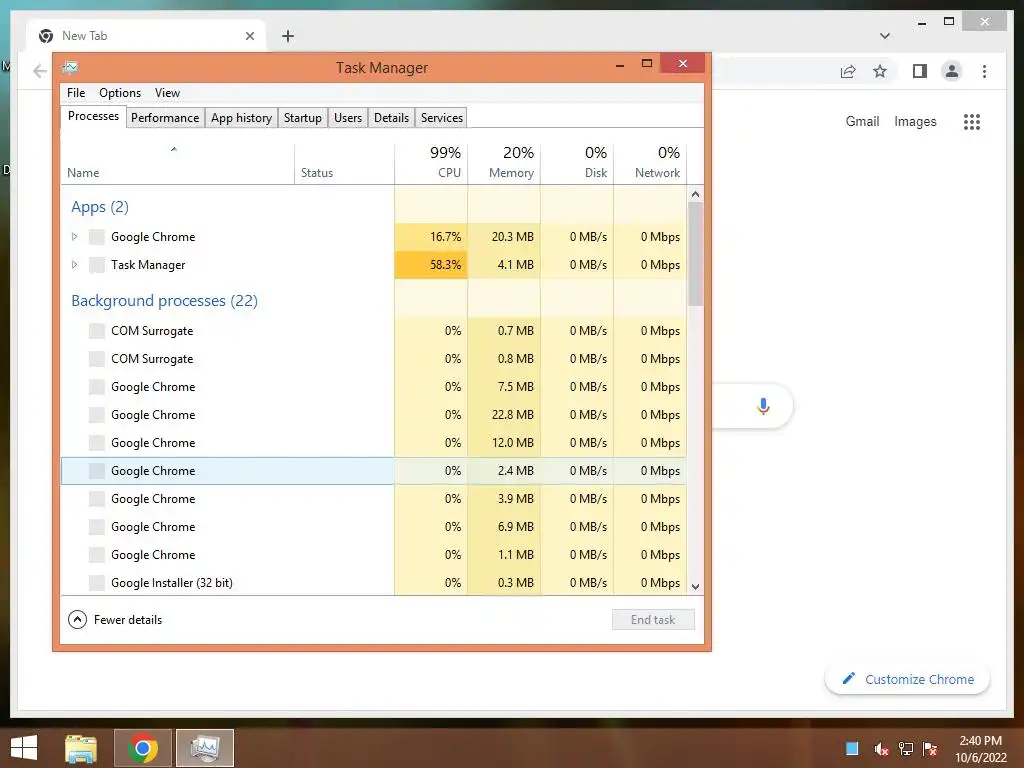
Task: Open Google apps grid icon
Action: [x=972, y=121]
